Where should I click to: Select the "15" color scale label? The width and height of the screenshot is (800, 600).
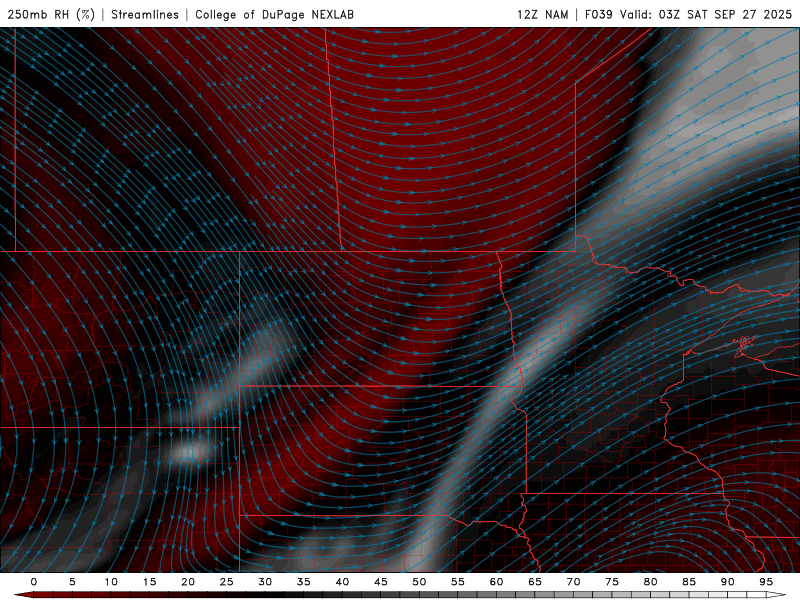(149, 582)
